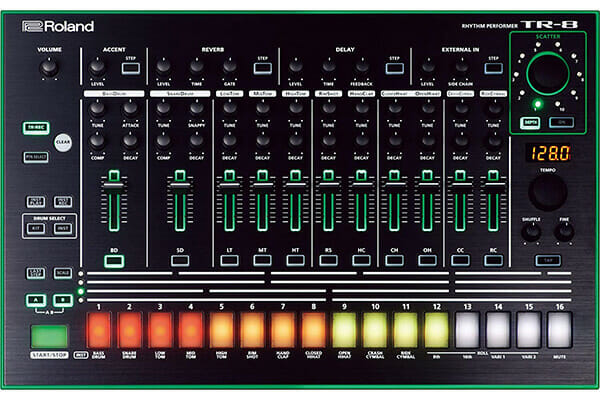Tap step pad 9 (Open Hihat)

(344, 330)
